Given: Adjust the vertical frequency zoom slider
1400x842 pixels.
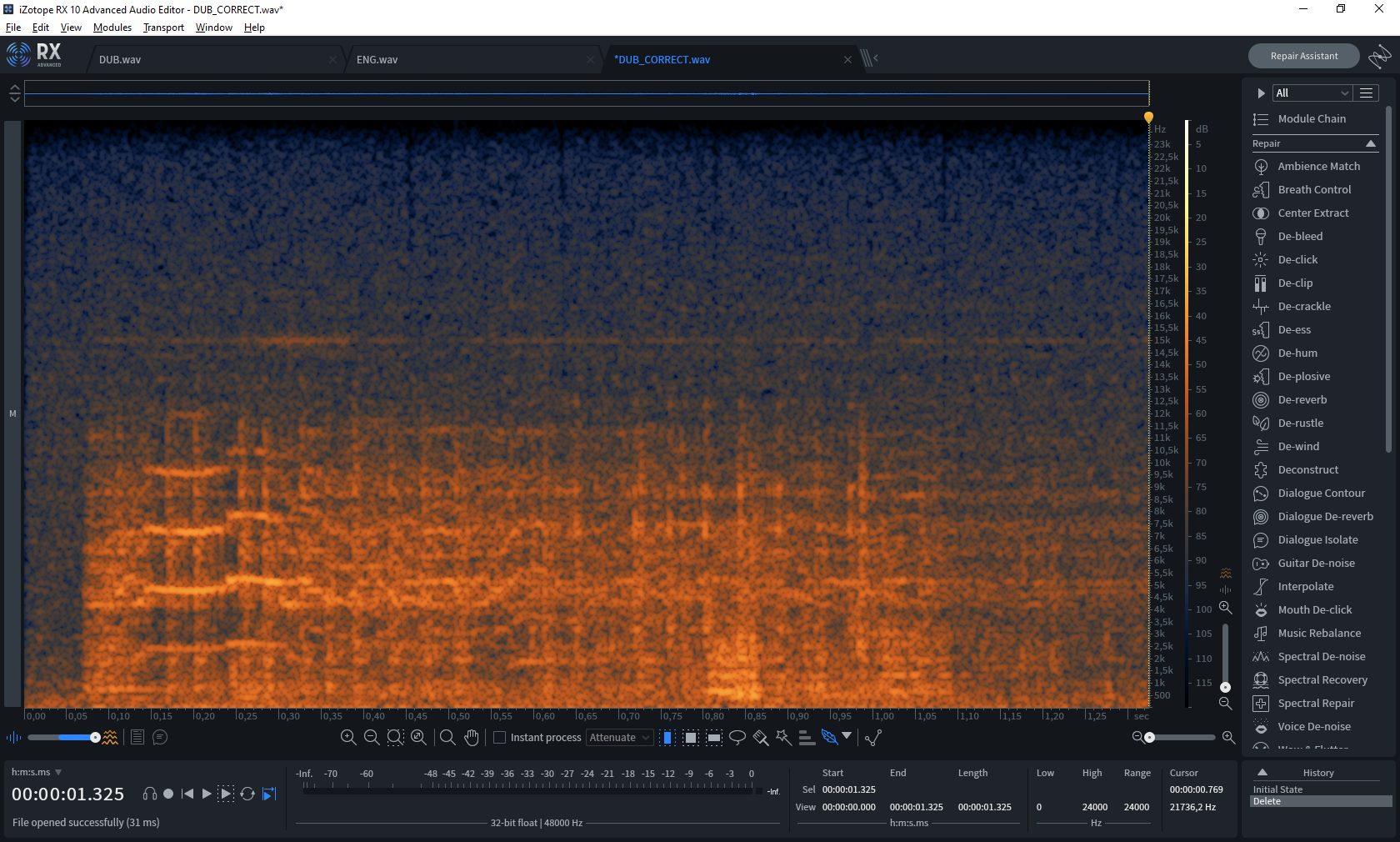Looking at the screenshot, I should pos(1225,687).
